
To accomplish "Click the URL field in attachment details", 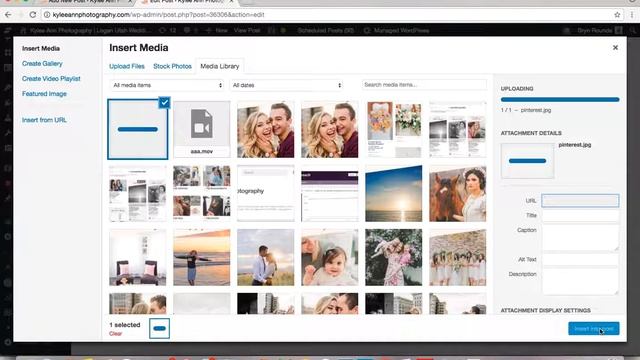I will pos(580,200).
